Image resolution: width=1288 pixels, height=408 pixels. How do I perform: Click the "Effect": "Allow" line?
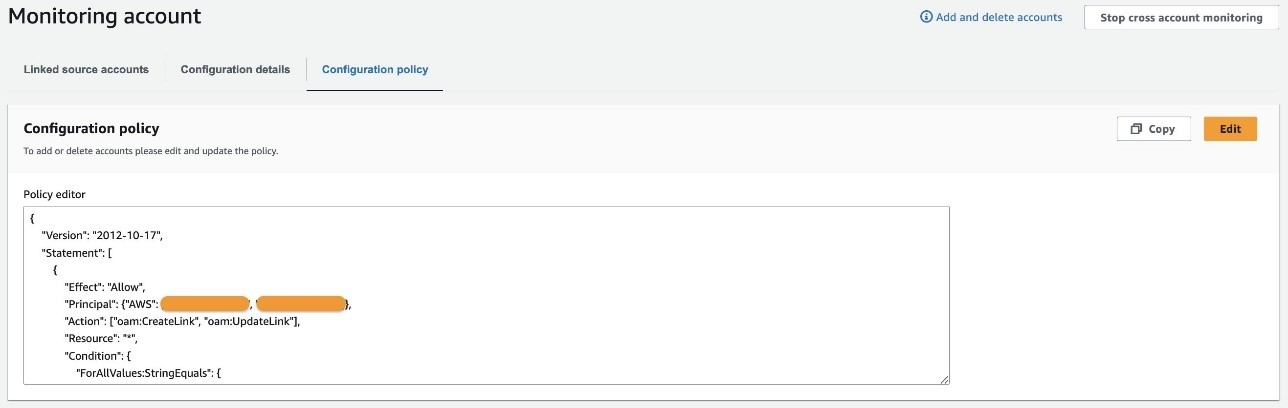pyautogui.click(x=105, y=287)
